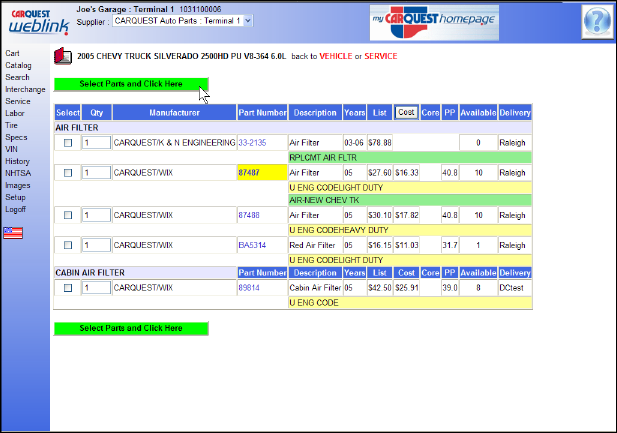Toggle the Cost column header button

[x=406, y=113]
